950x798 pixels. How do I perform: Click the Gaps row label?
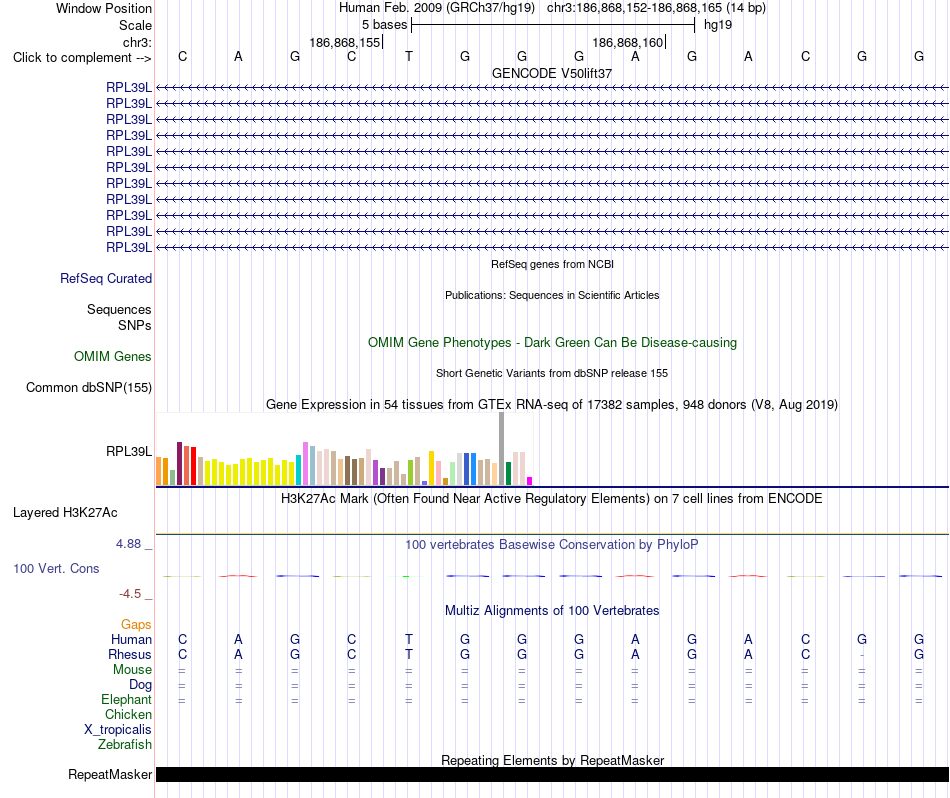pyautogui.click(x=136, y=625)
